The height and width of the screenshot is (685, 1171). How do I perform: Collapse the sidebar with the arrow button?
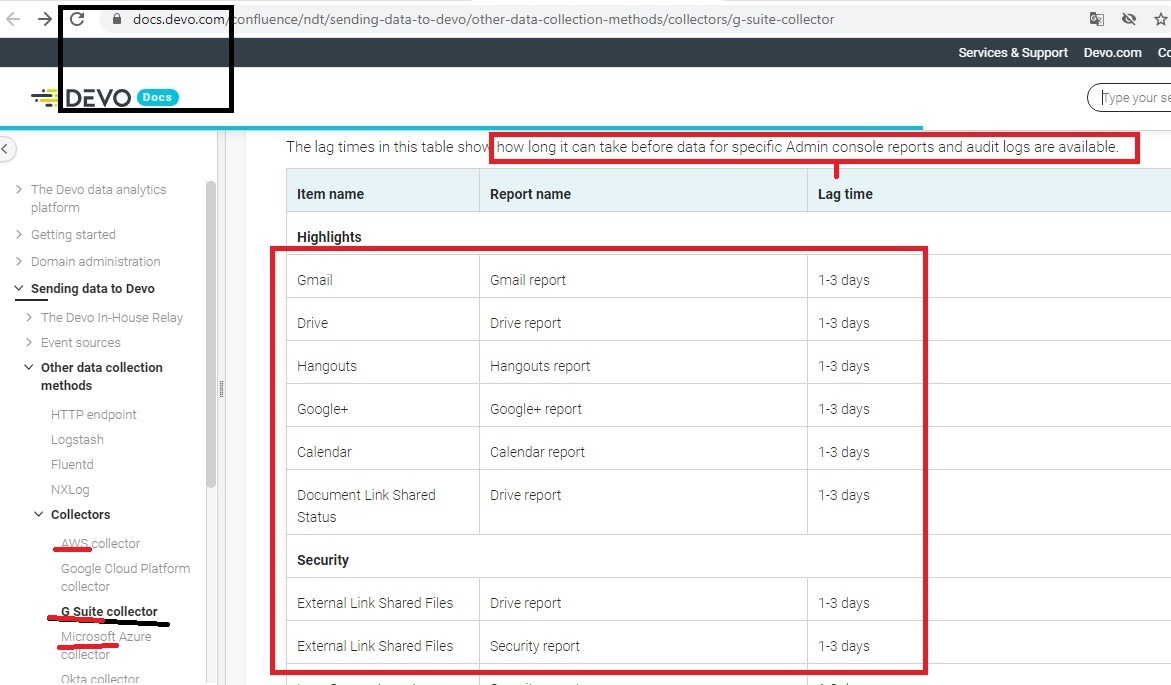tap(6, 149)
